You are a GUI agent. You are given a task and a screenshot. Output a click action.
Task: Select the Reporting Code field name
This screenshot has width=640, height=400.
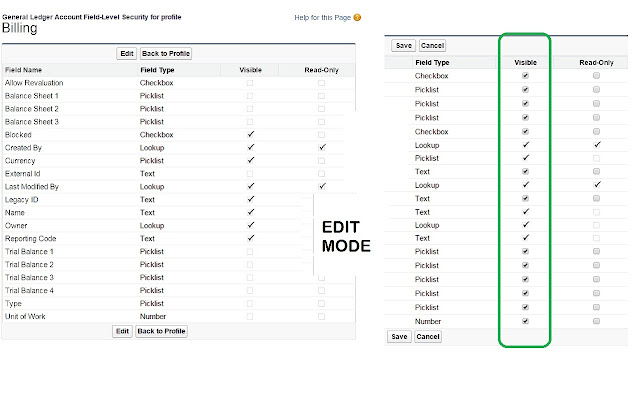coord(31,239)
